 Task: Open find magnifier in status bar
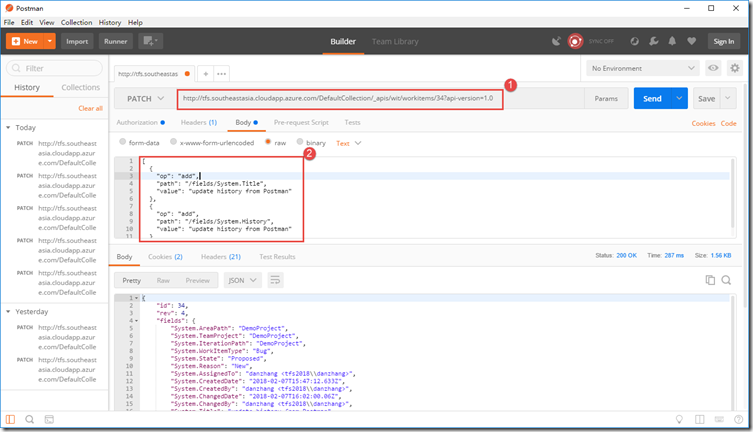pos(29,419)
